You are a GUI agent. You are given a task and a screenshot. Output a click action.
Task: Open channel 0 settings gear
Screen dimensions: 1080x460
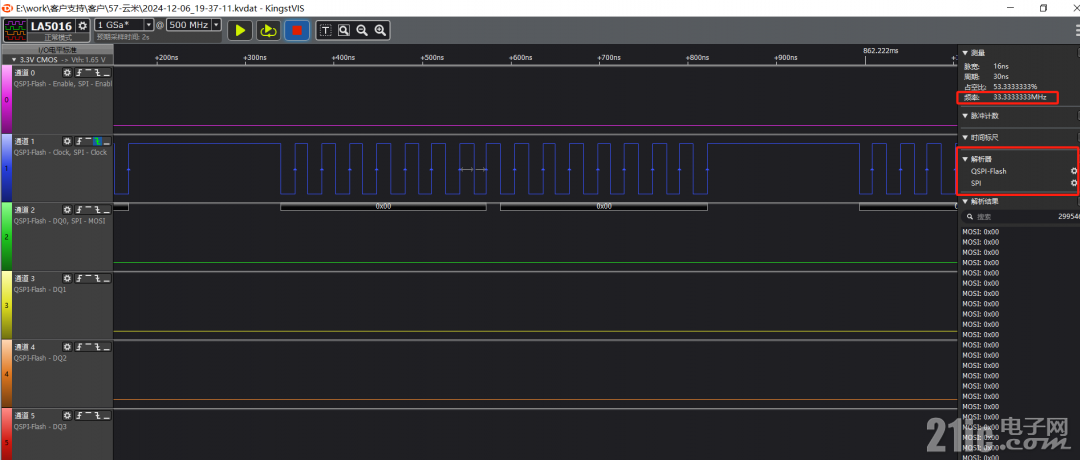tap(68, 72)
